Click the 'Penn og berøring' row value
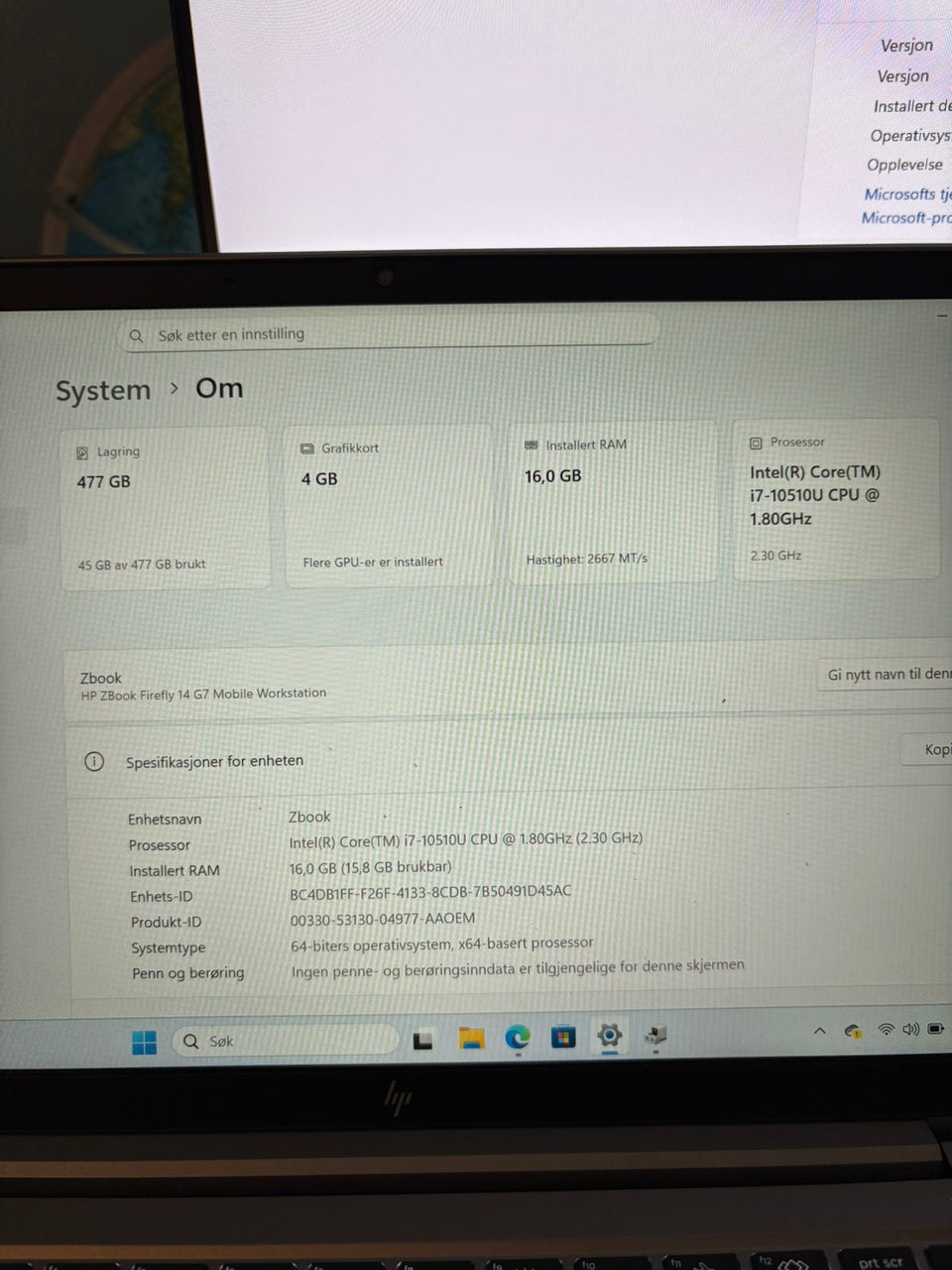The width and height of the screenshot is (952, 1270). (518, 967)
